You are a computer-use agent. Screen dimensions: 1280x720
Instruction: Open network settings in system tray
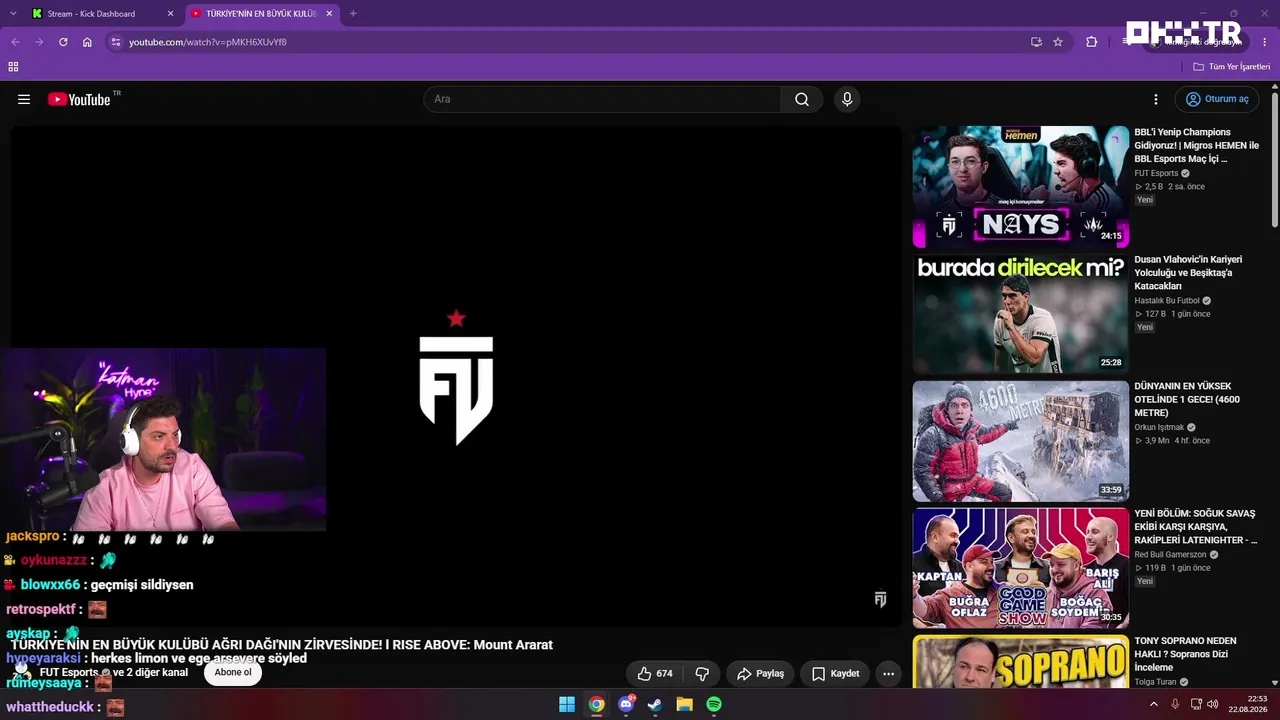[1194, 704]
